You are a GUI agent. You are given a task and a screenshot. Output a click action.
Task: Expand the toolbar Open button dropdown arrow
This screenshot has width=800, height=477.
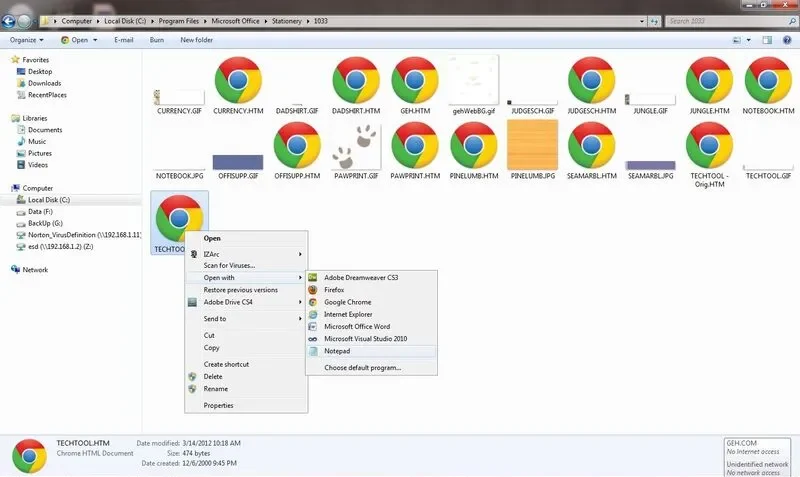click(x=95, y=40)
